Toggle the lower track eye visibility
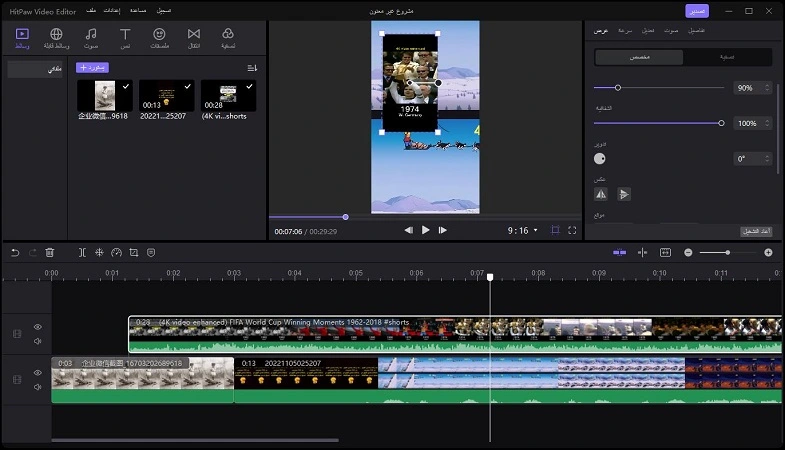 [x=38, y=372]
